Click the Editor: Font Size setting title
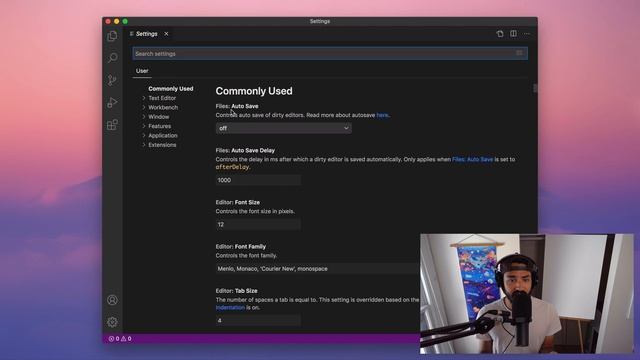 tap(238, 202)
